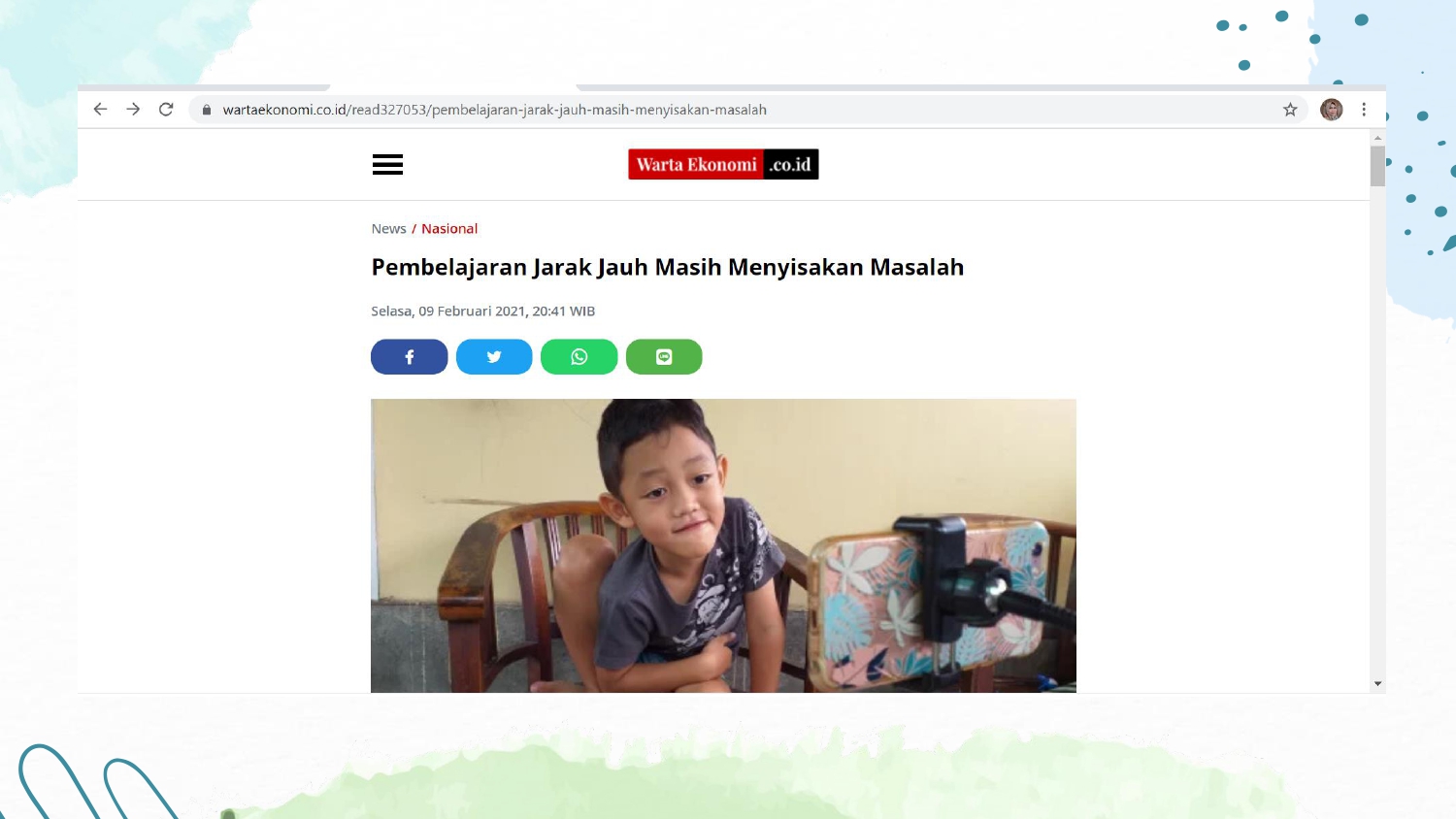
Task: Share article via WhatsApp
Action: 579,357
